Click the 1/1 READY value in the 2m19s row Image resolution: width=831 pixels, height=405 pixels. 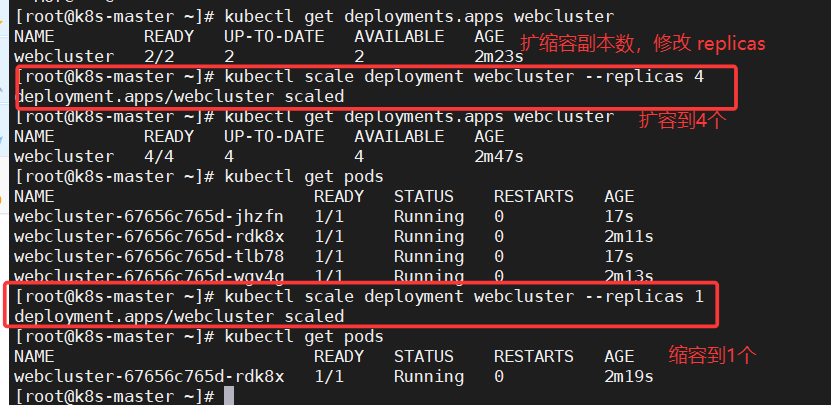(329, 376)
